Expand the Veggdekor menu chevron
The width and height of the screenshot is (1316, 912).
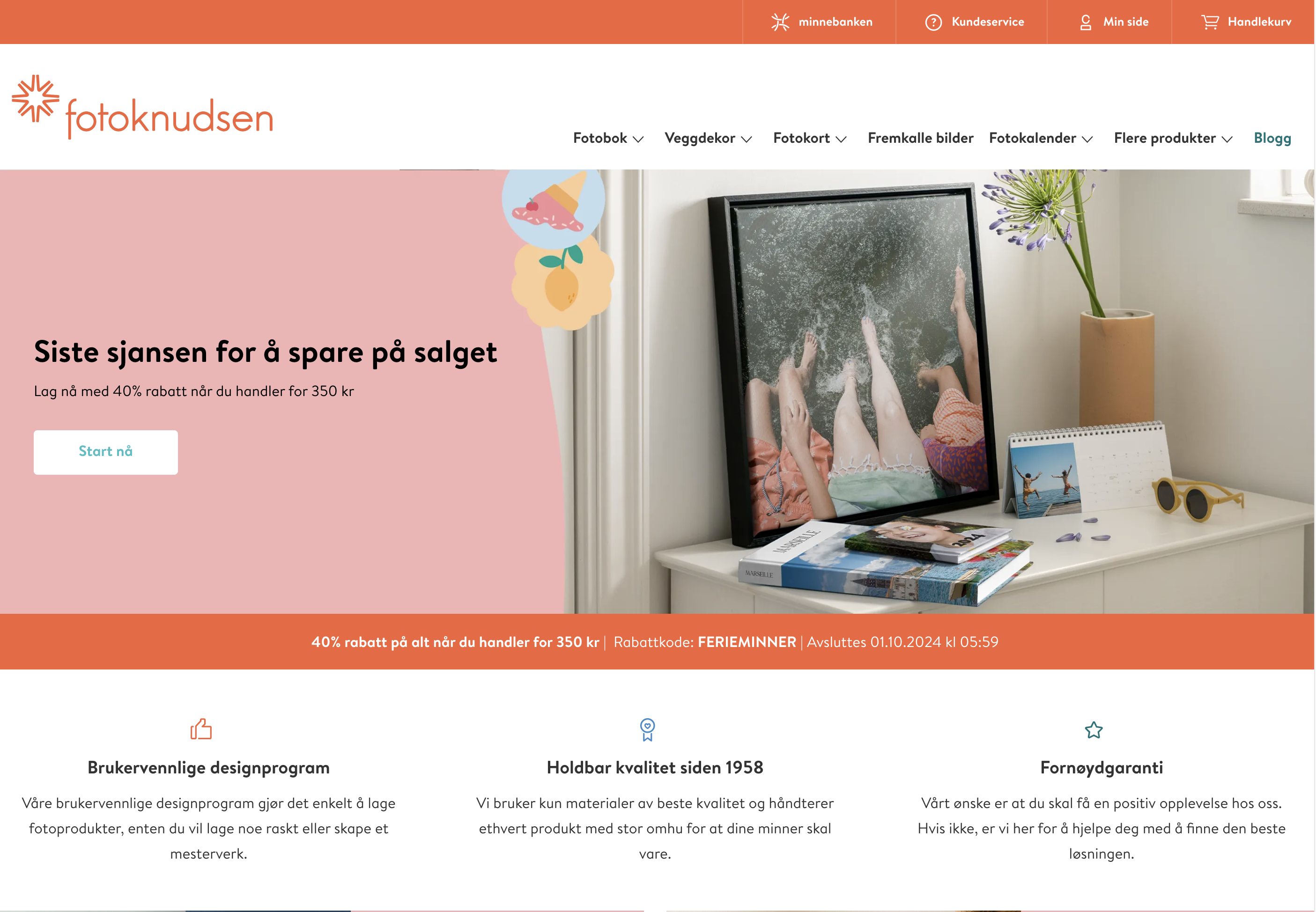(x=746, y=139)
